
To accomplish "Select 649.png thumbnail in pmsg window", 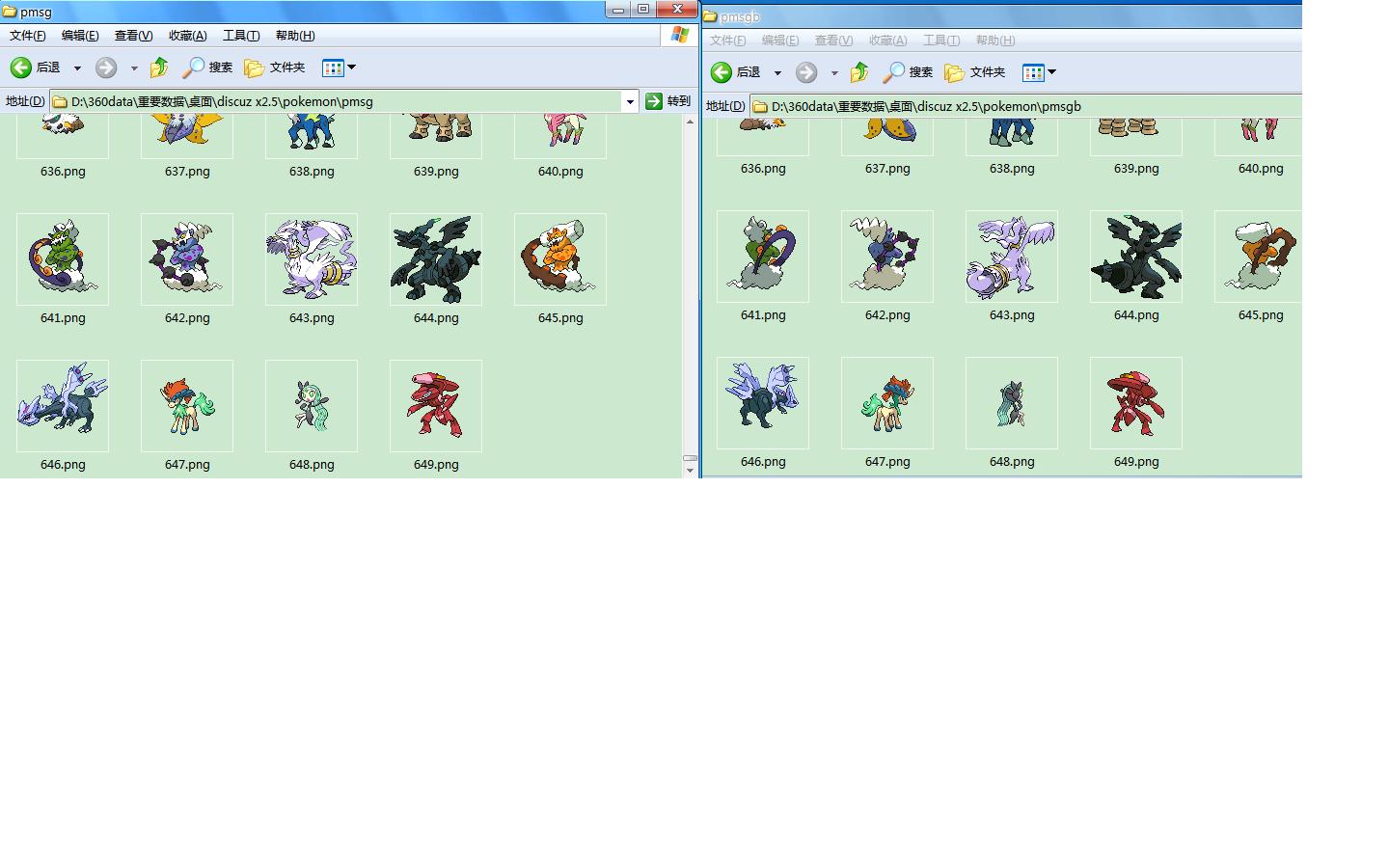I will [x=436, y=406].
